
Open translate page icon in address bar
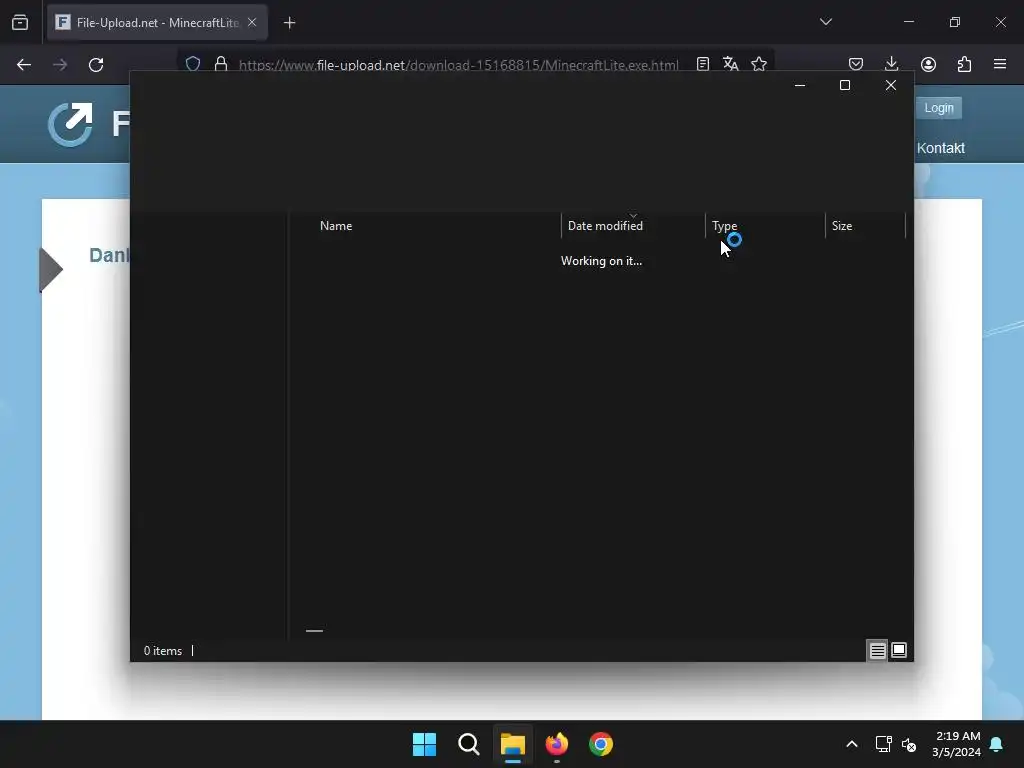(x=731, y=64)
